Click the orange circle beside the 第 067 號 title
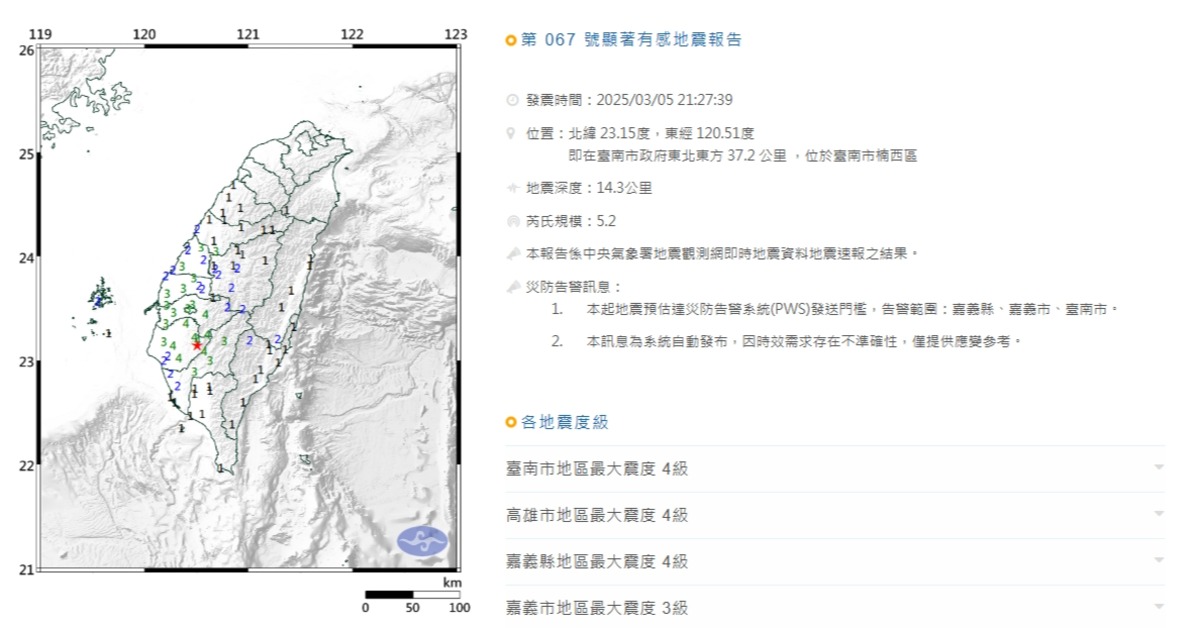 pyautogui.click(x=511, y=41)
